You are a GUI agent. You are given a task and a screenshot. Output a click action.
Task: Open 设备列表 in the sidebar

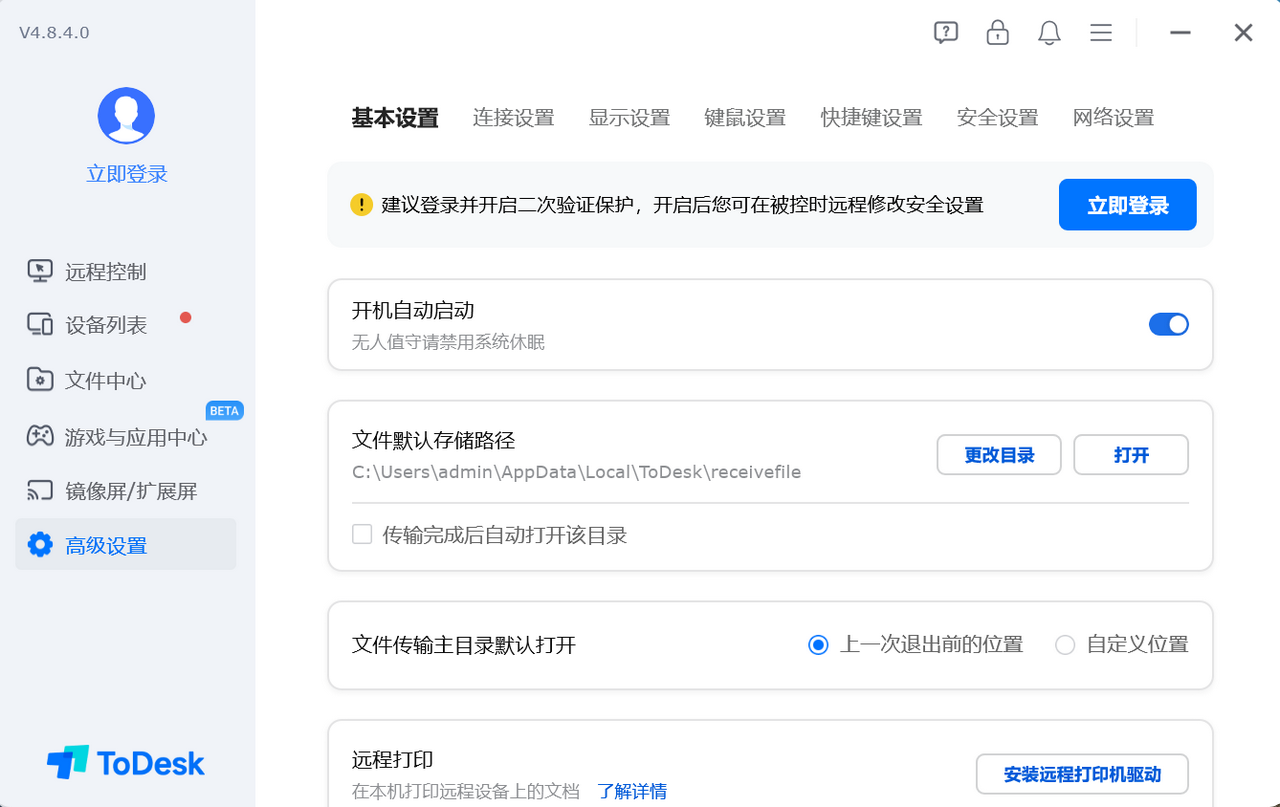106,326
